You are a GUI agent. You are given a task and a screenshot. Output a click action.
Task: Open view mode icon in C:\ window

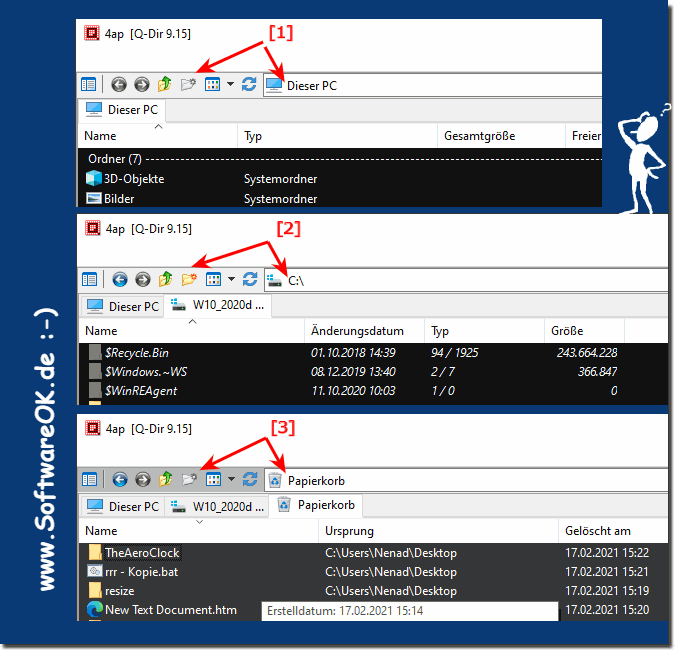(214, 280)
